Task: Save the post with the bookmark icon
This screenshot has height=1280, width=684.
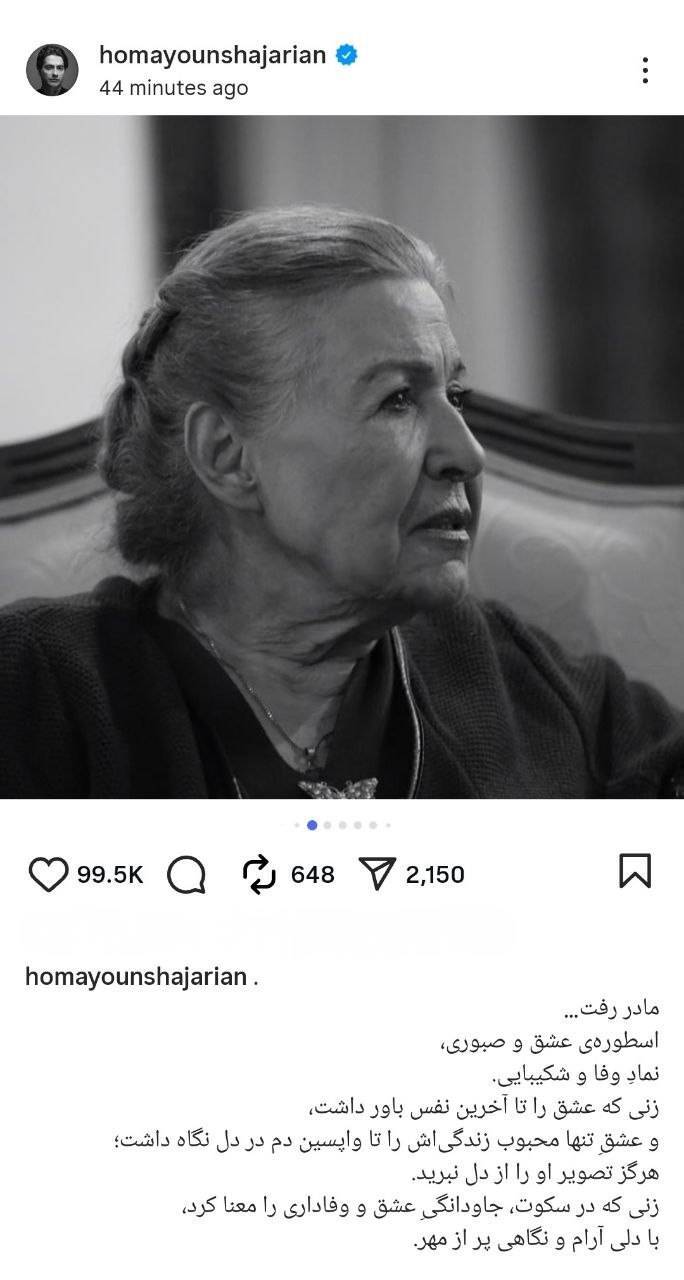Action: point(635,871)
